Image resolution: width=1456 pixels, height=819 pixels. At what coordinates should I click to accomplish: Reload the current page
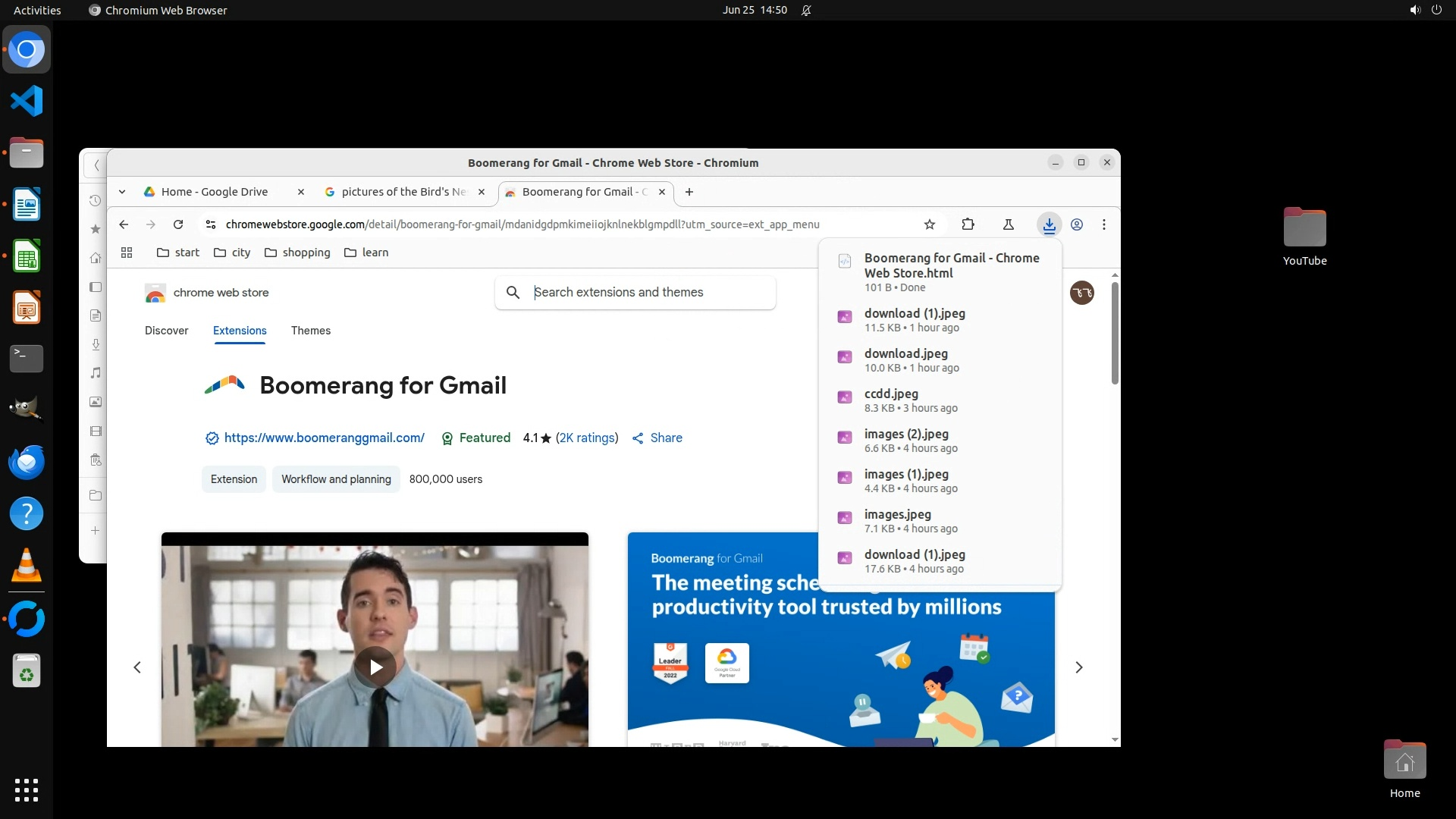[x=178, y=224]
